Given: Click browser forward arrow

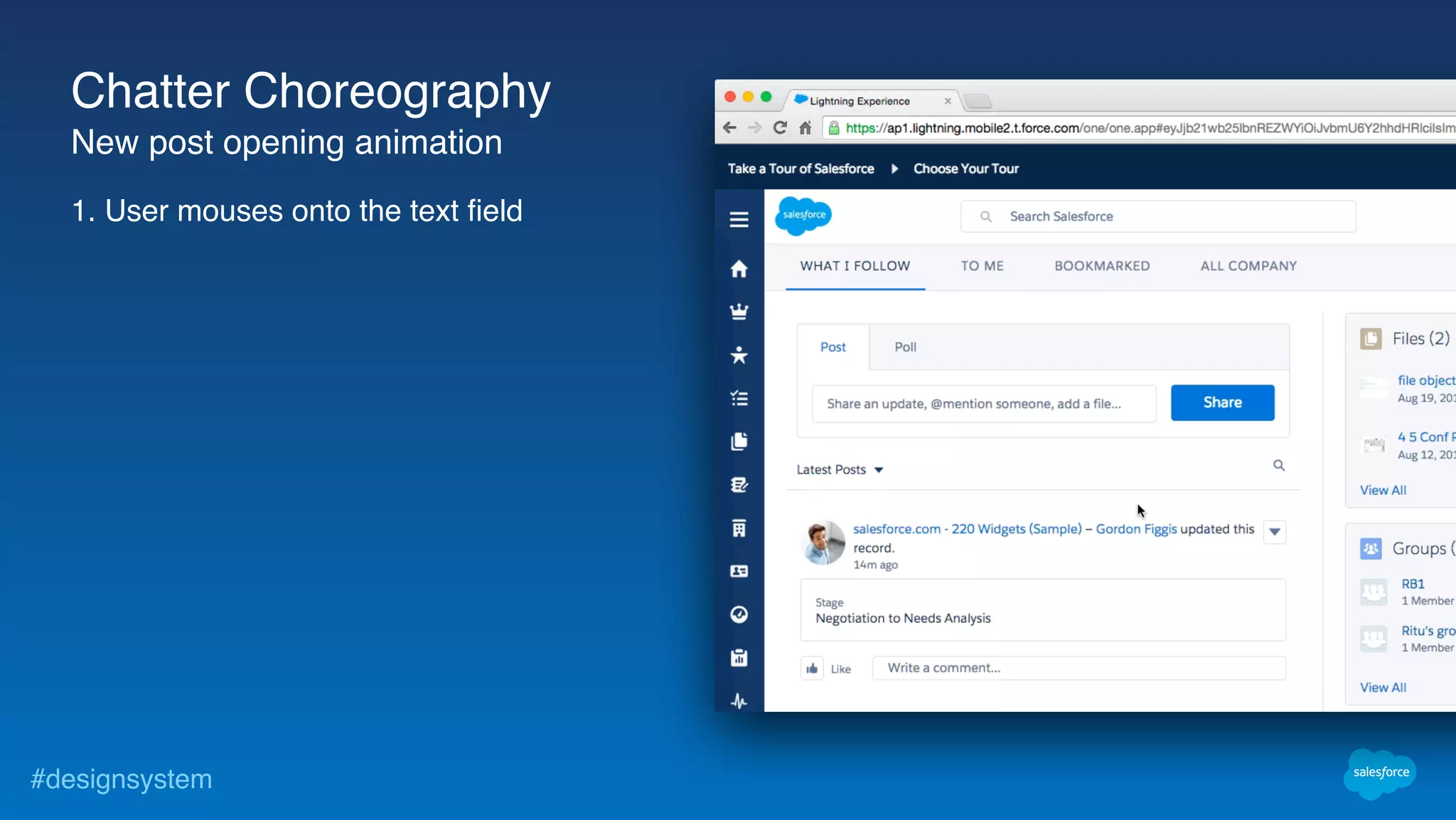Looking at the screenshot, I should (x=754, y=128).
